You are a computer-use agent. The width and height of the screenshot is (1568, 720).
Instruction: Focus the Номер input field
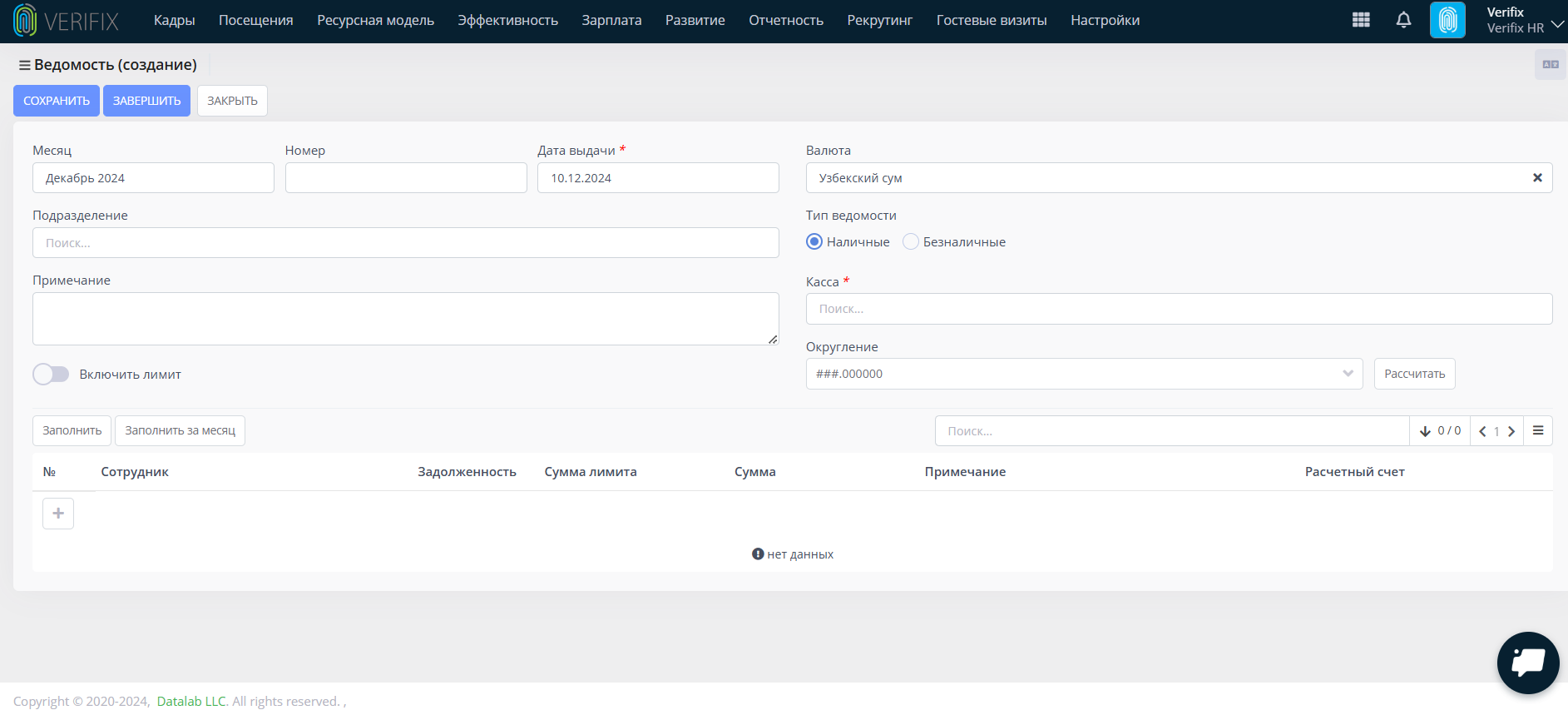(x=406, y=178)
